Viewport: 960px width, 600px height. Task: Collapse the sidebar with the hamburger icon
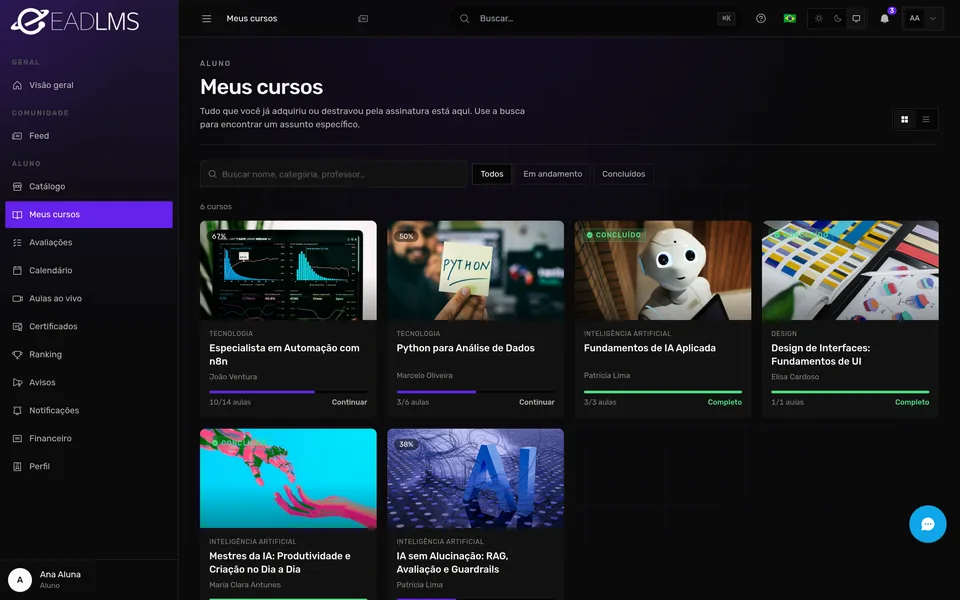pyautogui.click(x=206, y=18)
